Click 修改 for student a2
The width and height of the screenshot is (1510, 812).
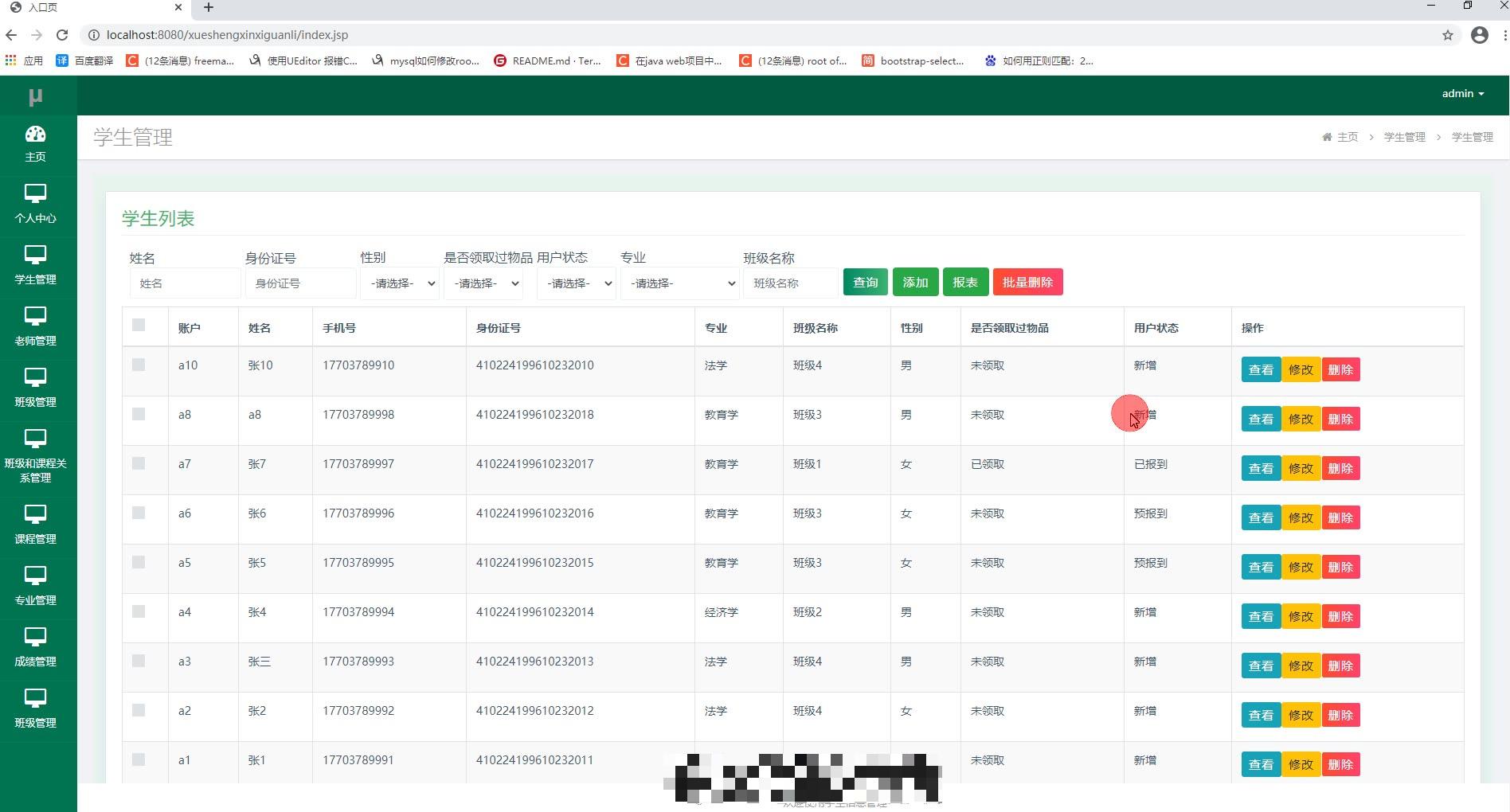coord(1301,715)
